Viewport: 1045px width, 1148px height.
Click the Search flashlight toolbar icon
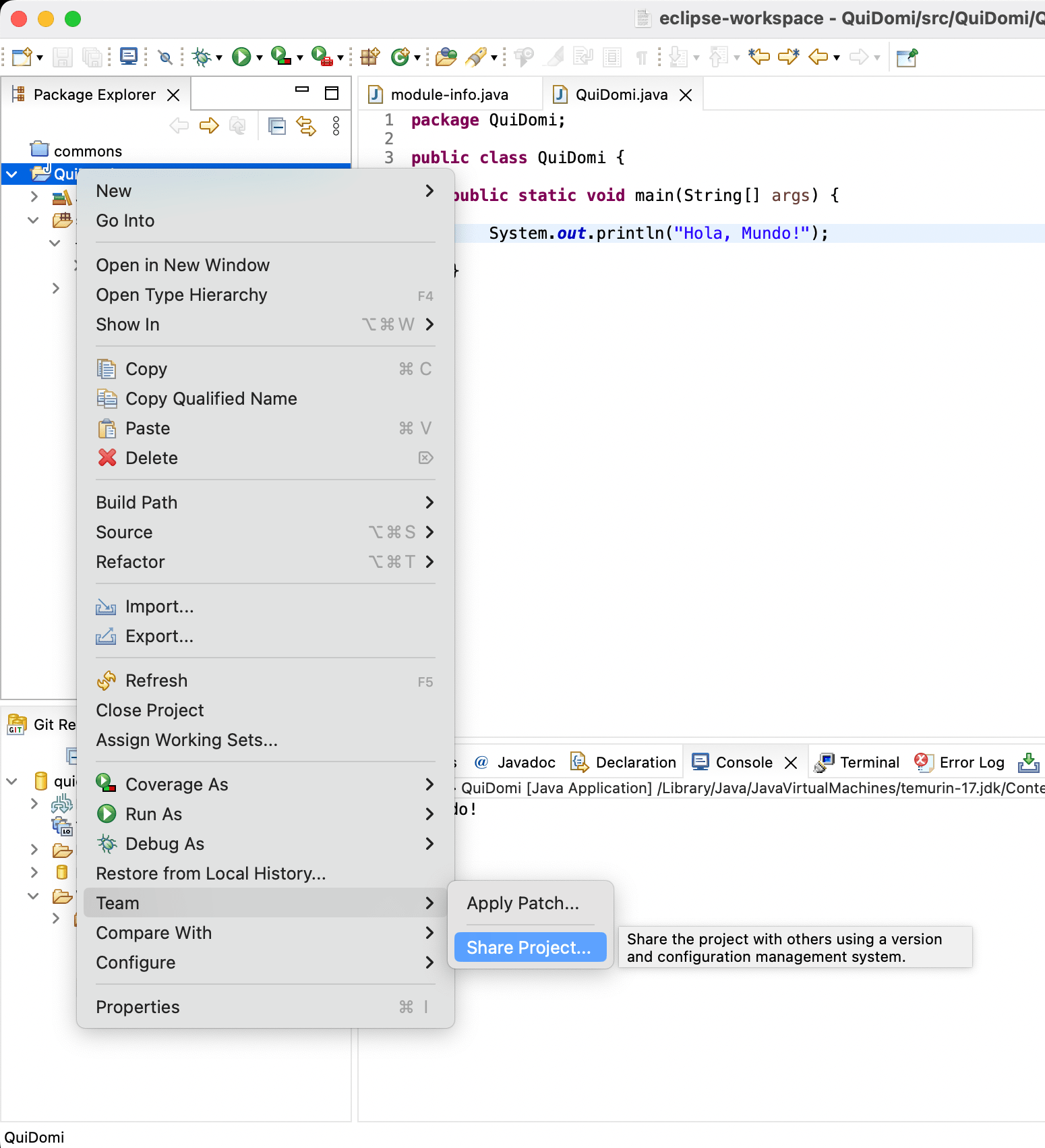point(477,57)
